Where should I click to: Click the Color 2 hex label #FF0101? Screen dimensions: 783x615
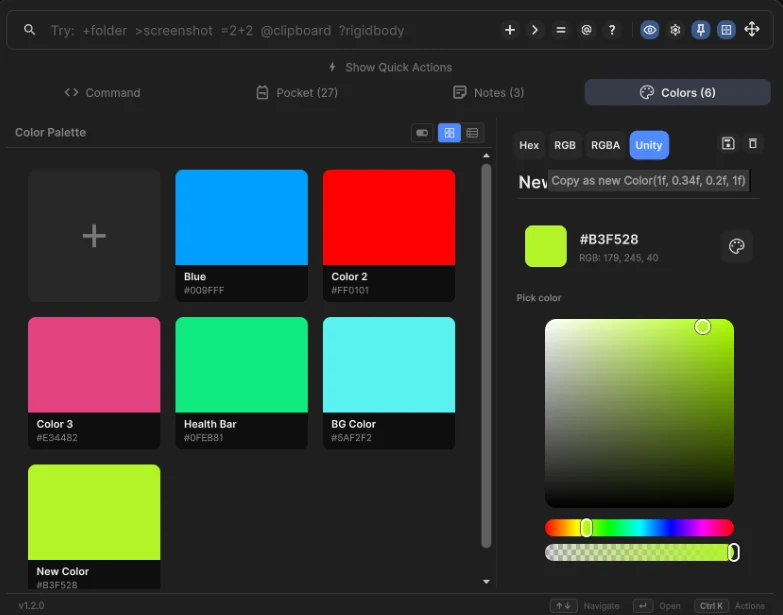point(350,291)
